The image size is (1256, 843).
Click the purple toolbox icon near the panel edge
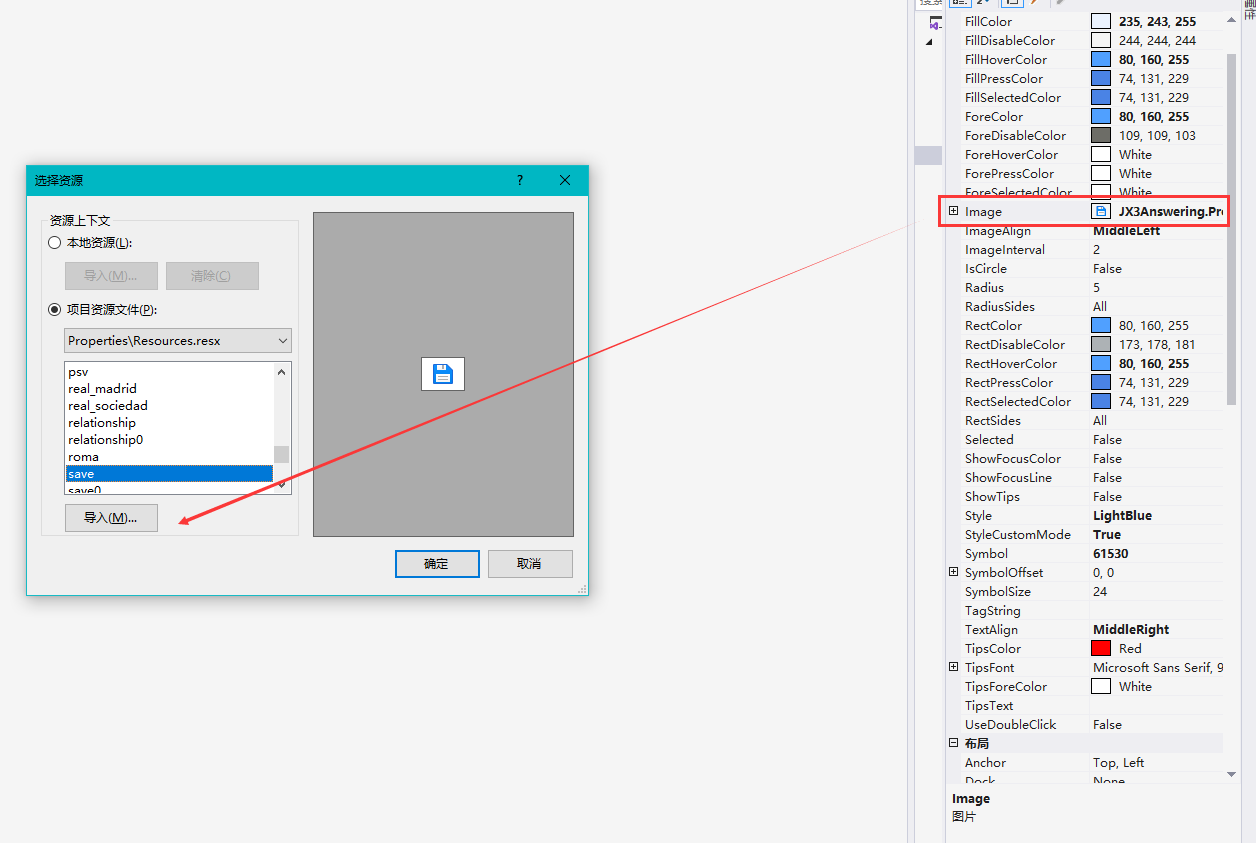934,23
